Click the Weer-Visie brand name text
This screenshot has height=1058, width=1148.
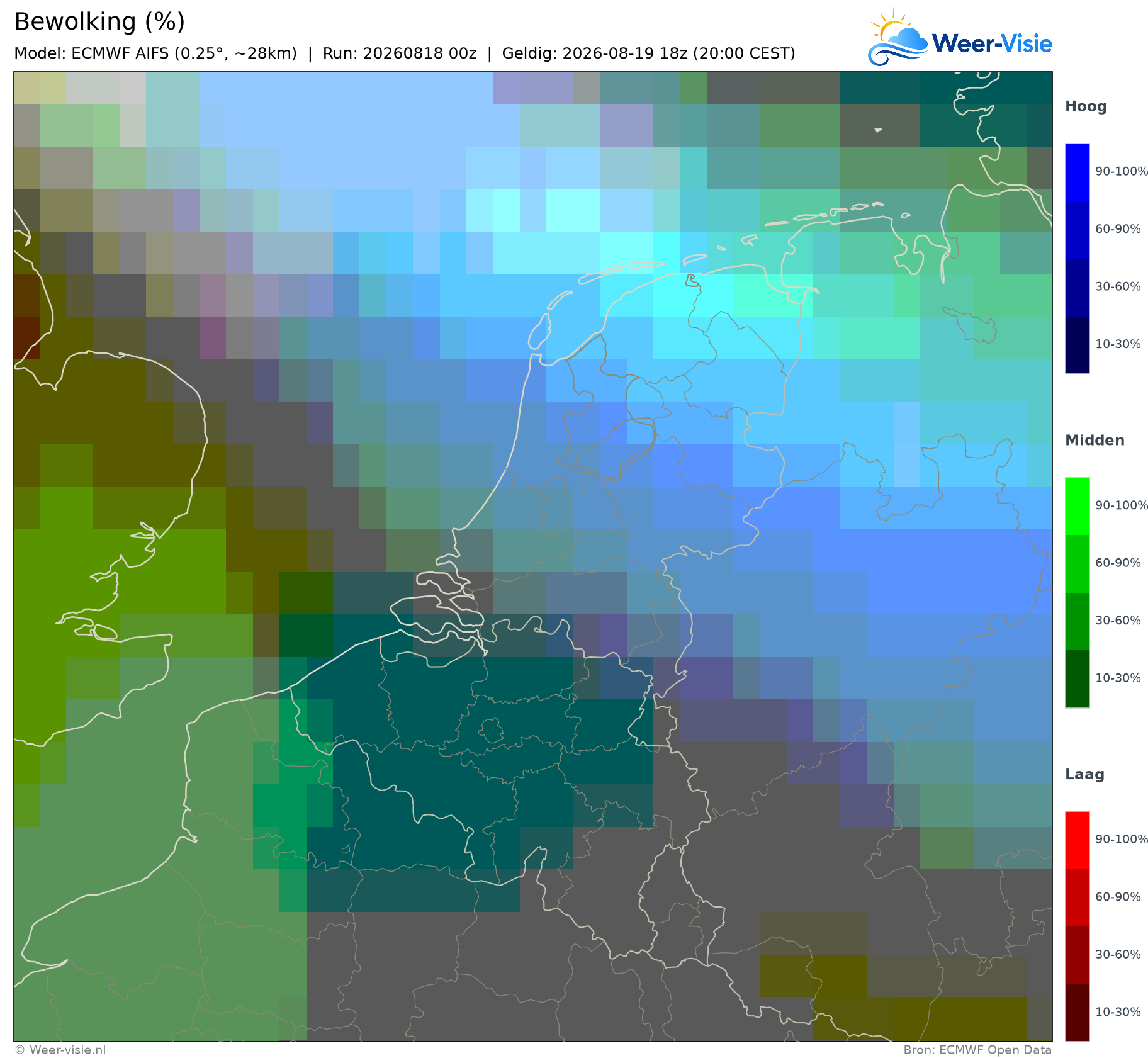[992, 43]
